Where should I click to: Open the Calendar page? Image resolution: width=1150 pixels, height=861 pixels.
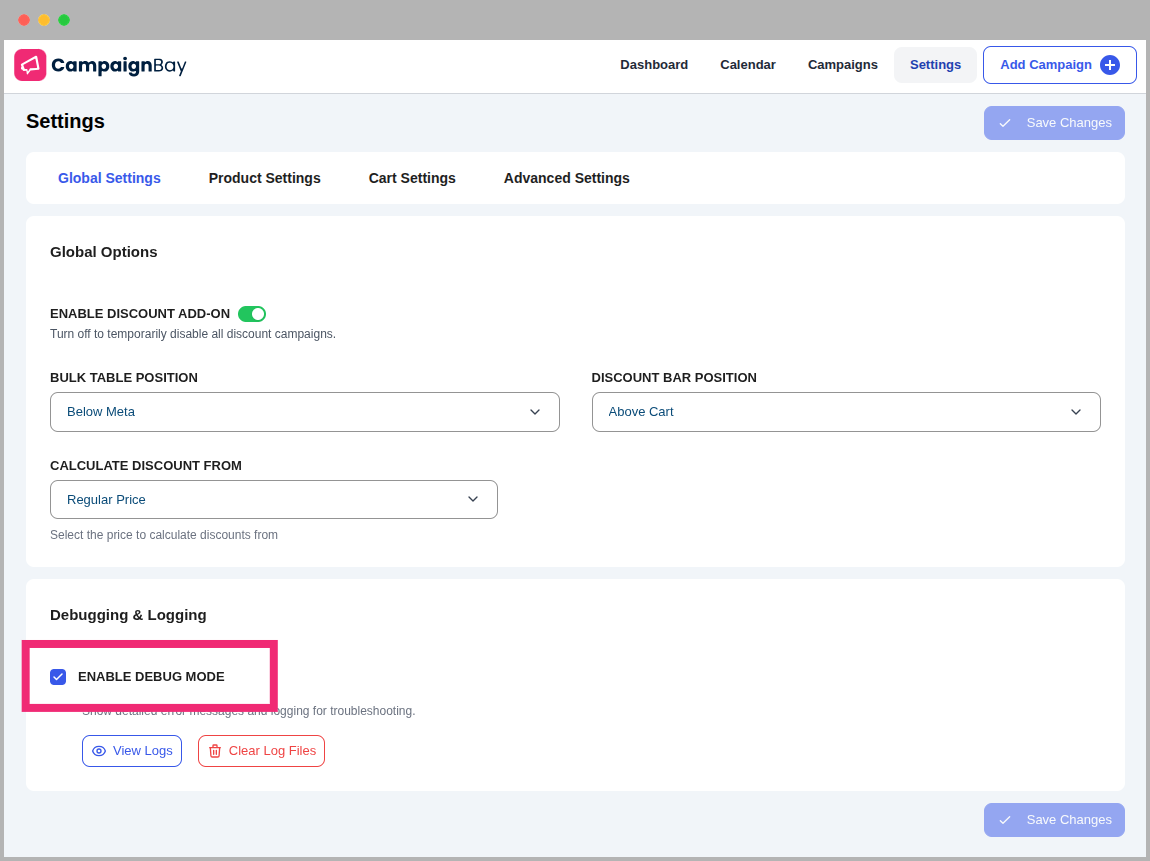click(x=747, y=65)
